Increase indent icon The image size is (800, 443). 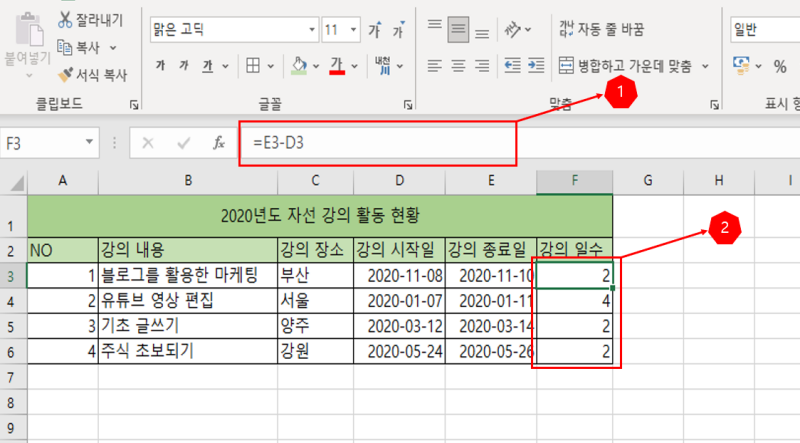(536, 65)
